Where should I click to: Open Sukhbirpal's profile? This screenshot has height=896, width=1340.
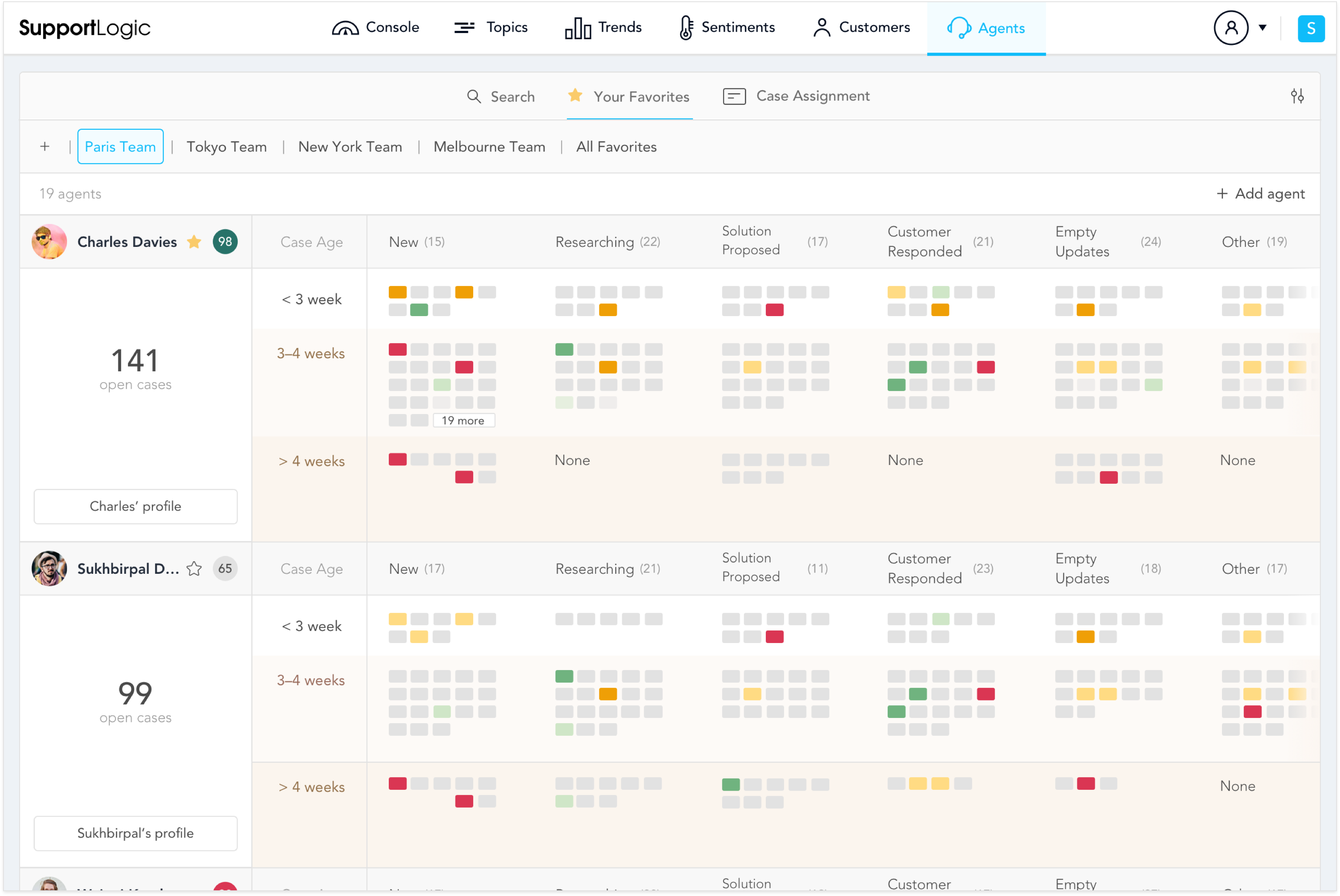click(x=135, y=833)
